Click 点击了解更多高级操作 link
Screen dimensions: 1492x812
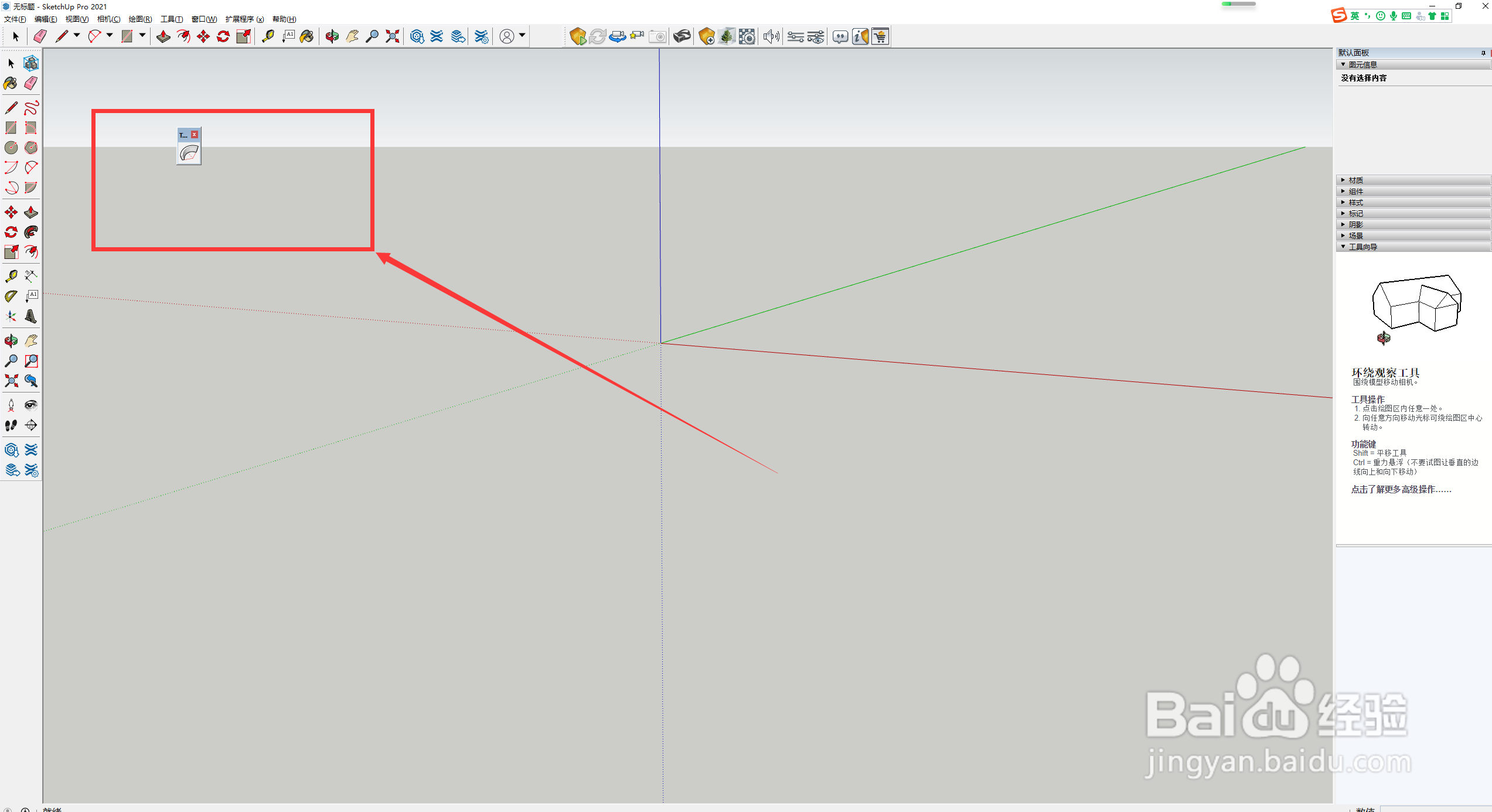click(1401, 490)
